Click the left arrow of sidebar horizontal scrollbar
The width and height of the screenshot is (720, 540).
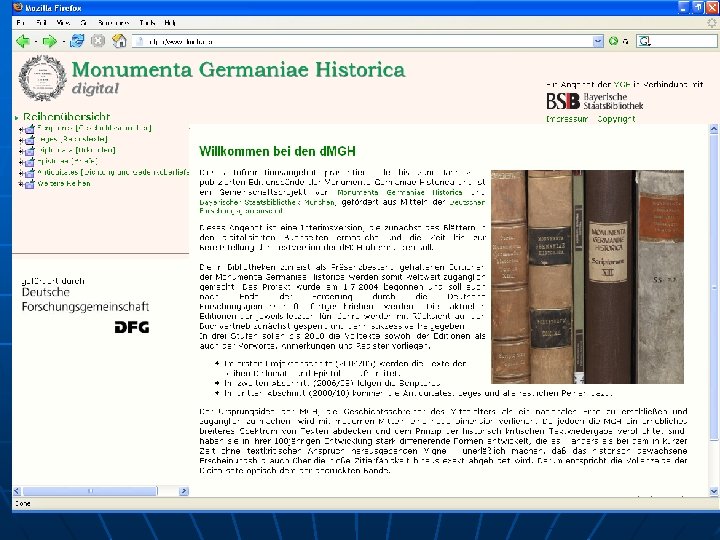click(x=17, y=491)
